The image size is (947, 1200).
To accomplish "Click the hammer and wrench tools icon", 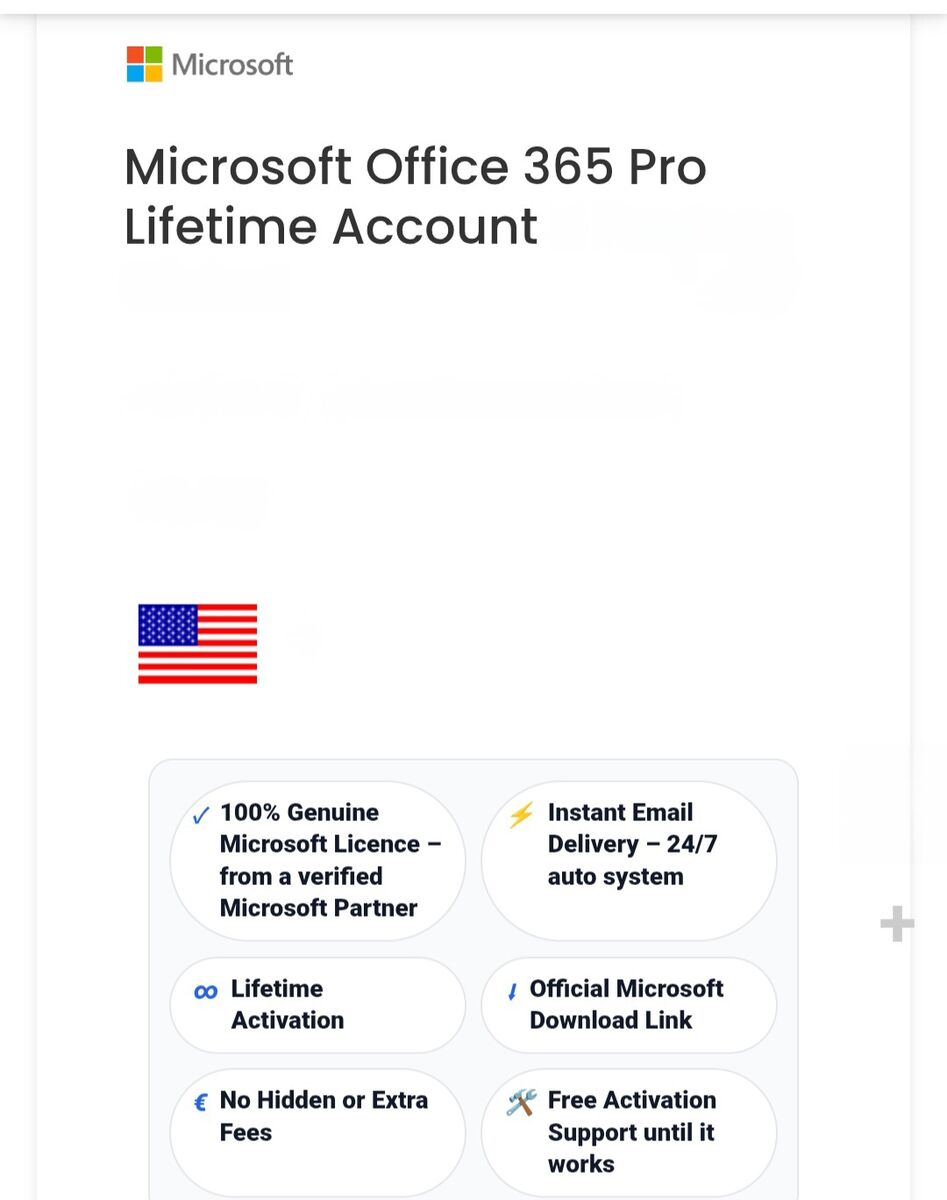I will point(521,1102).
